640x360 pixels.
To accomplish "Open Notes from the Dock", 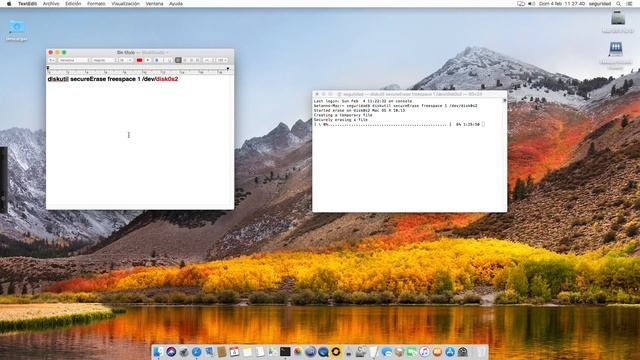I will tap(247, 351).
